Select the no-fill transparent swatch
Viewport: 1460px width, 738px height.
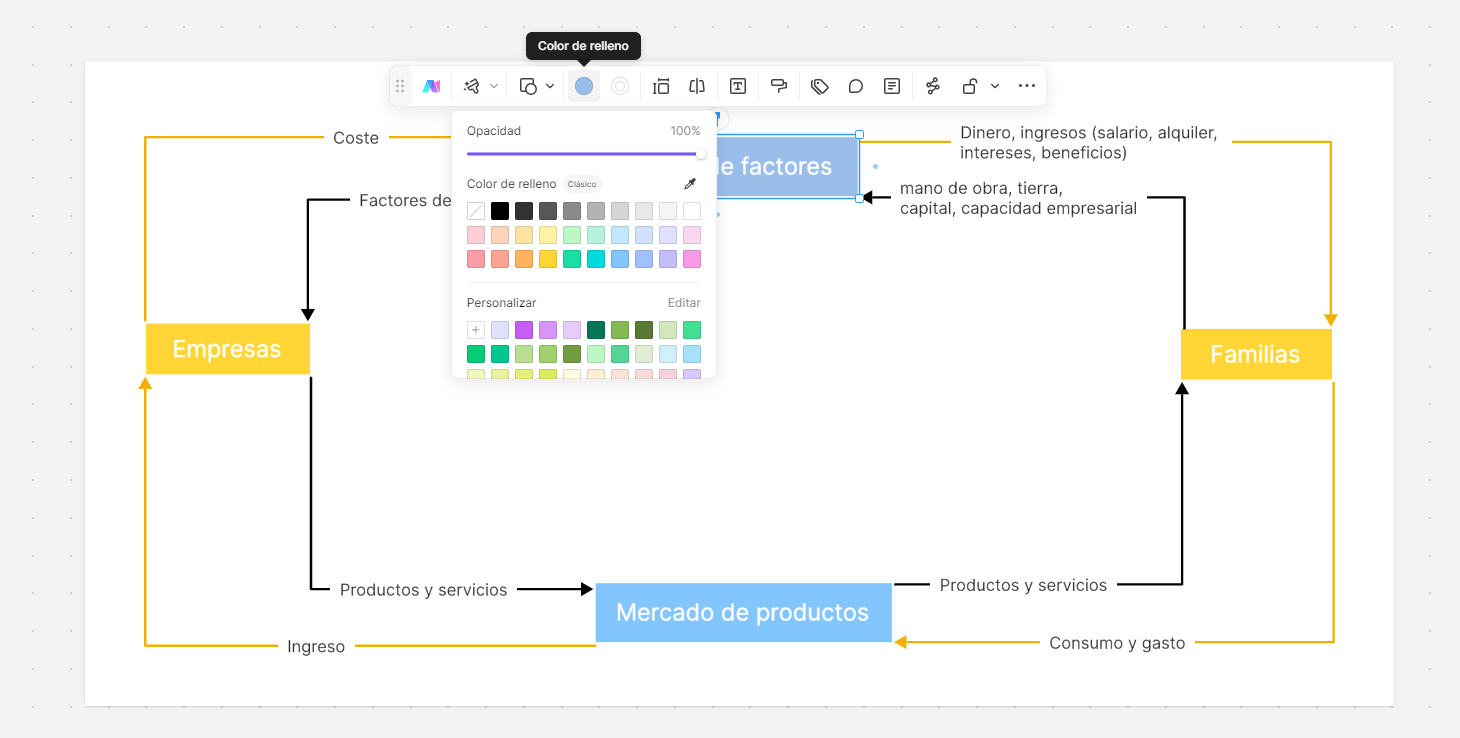click(476, 211)
